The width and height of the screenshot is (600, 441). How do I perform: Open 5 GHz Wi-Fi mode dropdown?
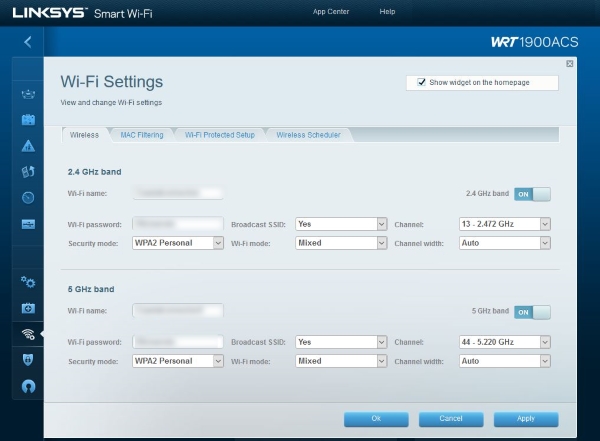point(341,361)
